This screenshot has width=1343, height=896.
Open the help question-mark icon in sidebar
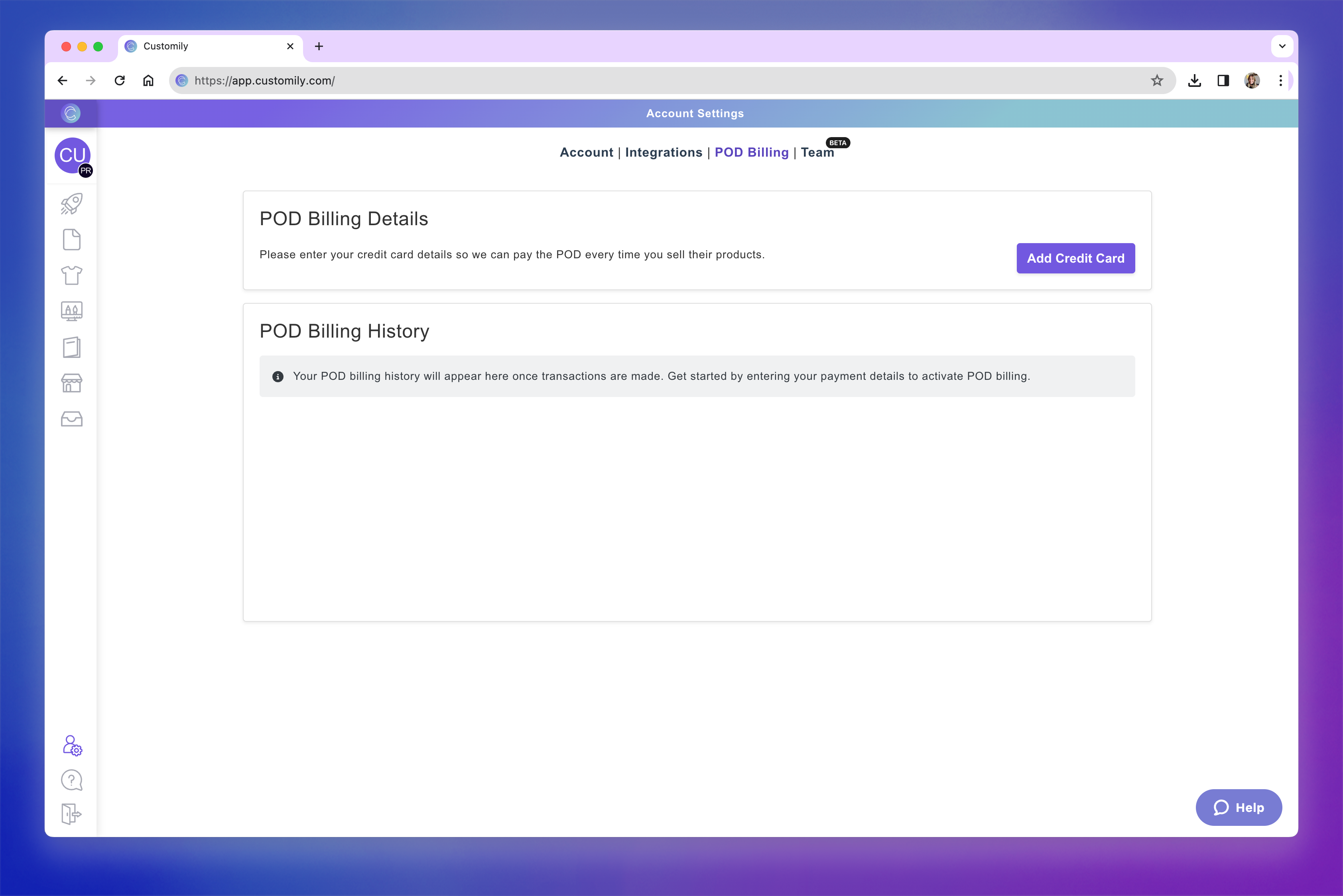click(x=71, y=780)
